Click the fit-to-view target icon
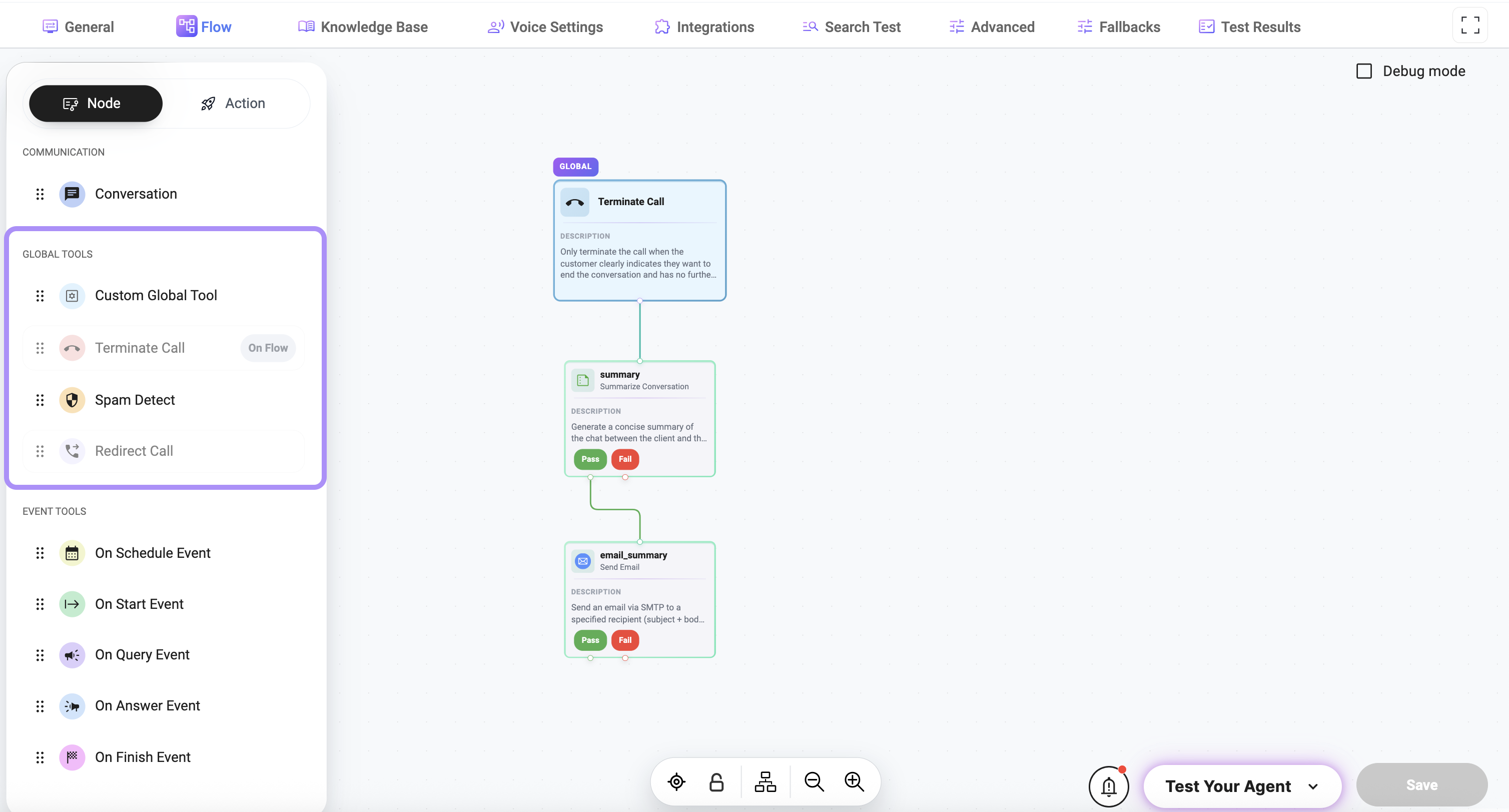The width and height of the screenshot is (1509, 812). click(676, 781)
